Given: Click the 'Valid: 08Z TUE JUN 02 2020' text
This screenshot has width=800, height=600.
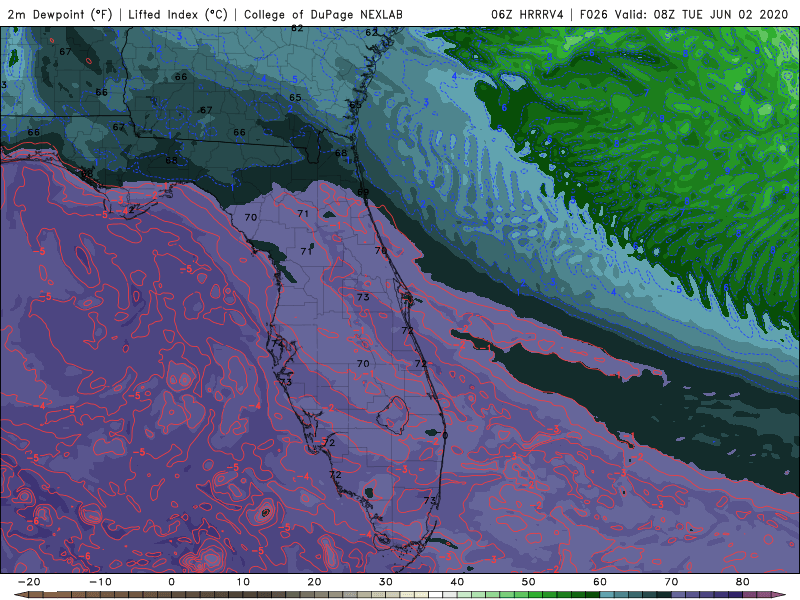Looking at the screenshot, I should pos(702,14).
